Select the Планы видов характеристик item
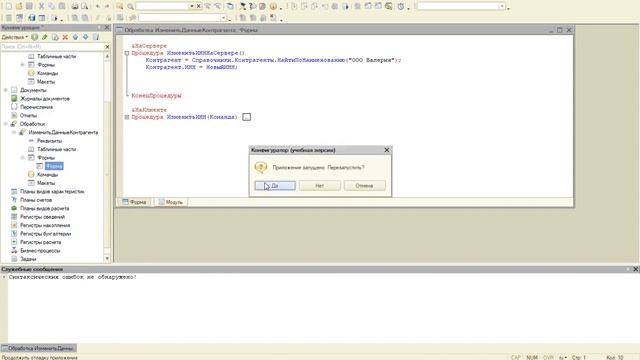 click(x=52, y=191)
